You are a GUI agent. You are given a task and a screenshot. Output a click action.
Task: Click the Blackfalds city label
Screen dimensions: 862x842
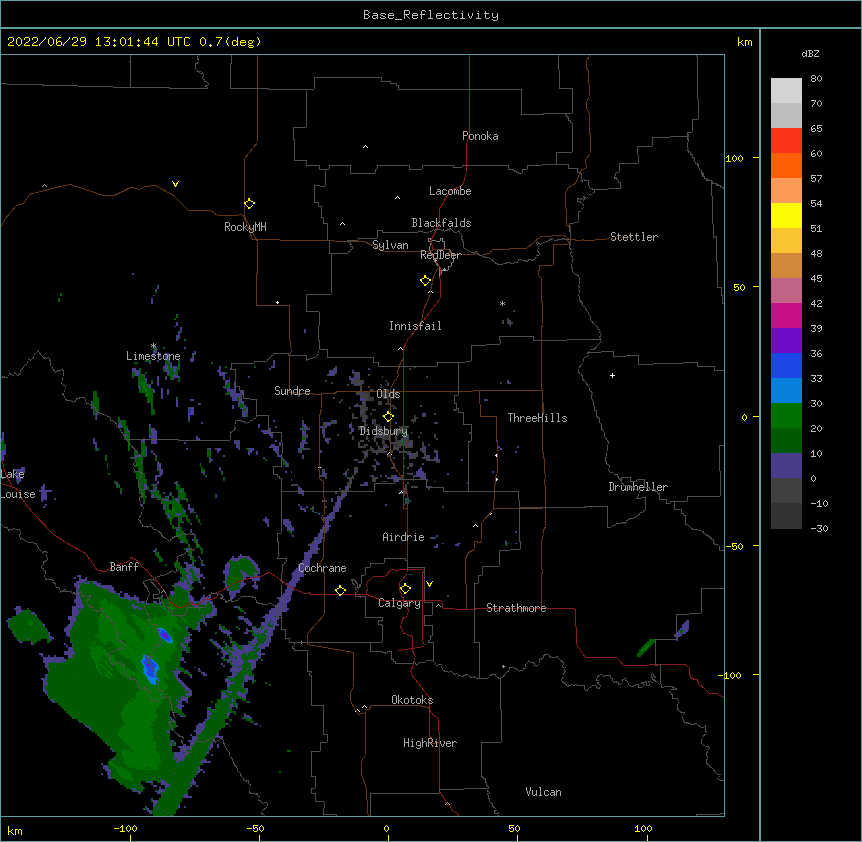(441, 223)
